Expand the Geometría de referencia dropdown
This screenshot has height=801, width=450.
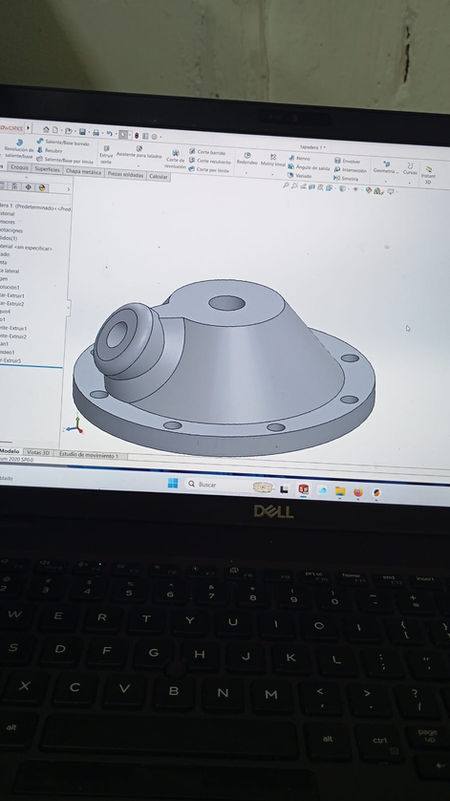(x=386, y=181)
